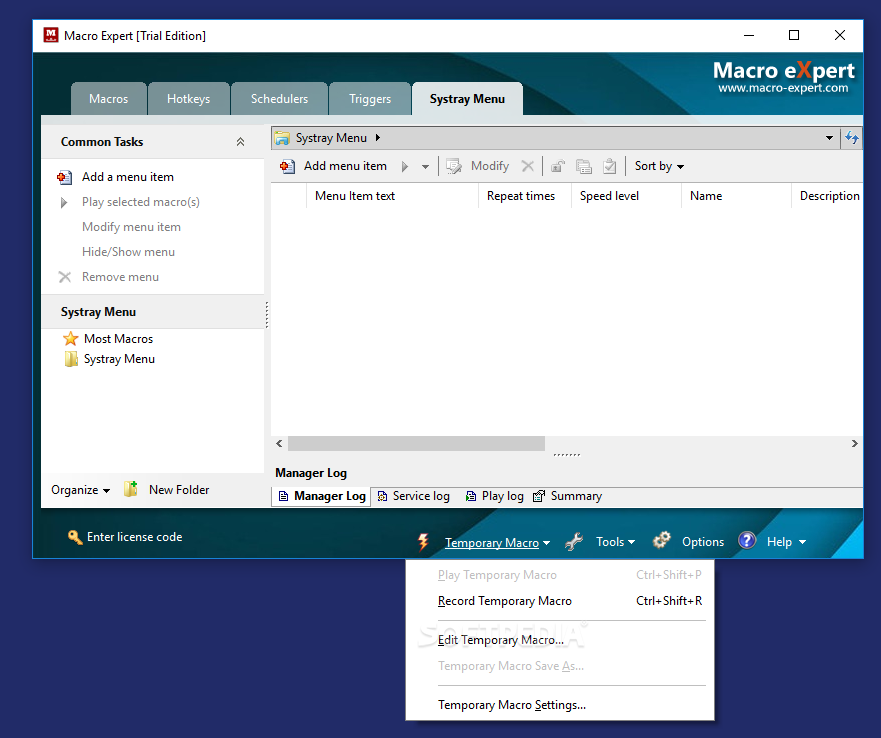Click the Speed level column header
This screenshot has height=738, width=881.
(x=626, y=196)
